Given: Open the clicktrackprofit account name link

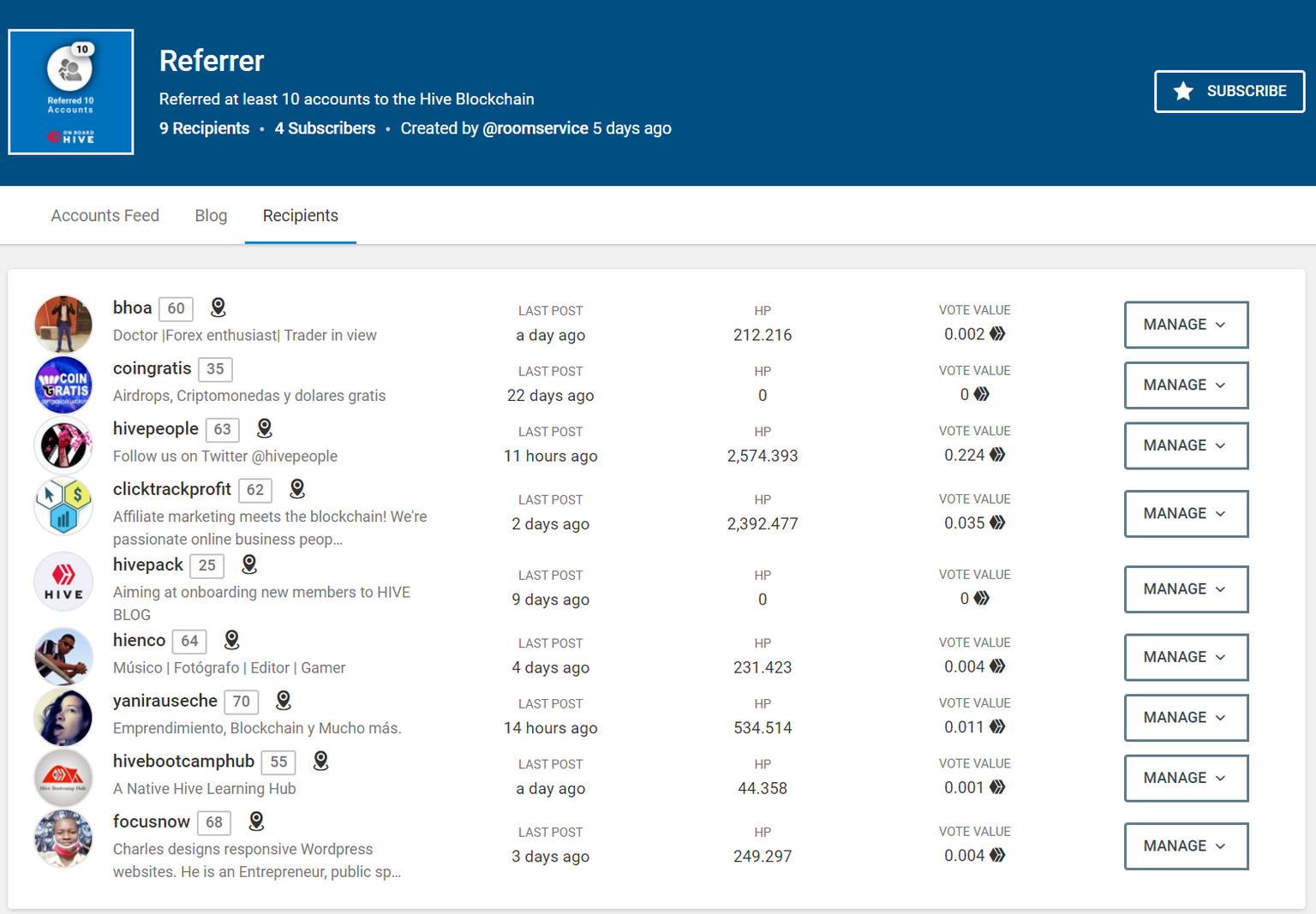Looking at the screenshot, I should (x=172, y=489).
